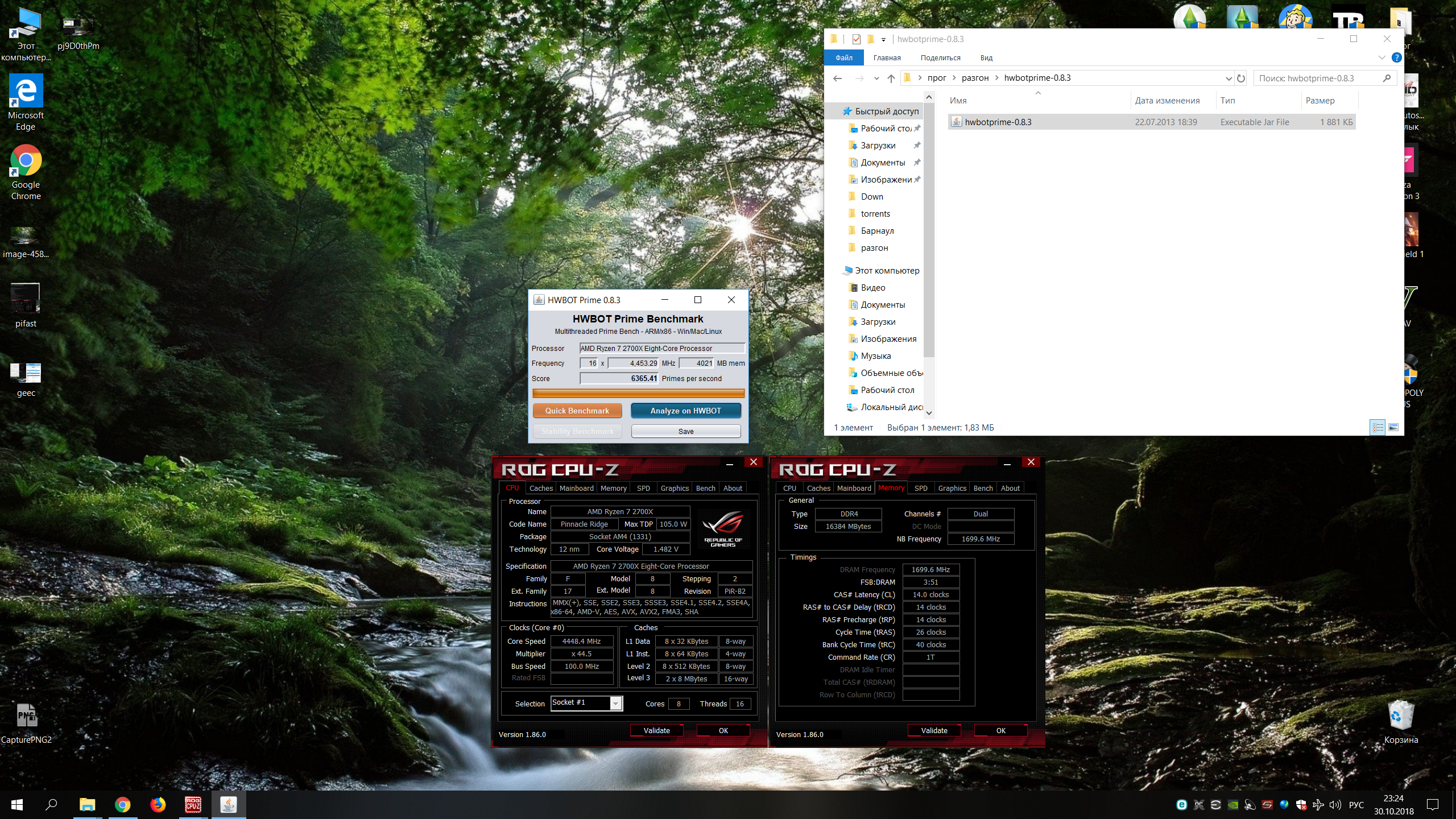1456x819 pixels.
Task: Switch to Chrome on the taskbar
Action: click(122, 805)
